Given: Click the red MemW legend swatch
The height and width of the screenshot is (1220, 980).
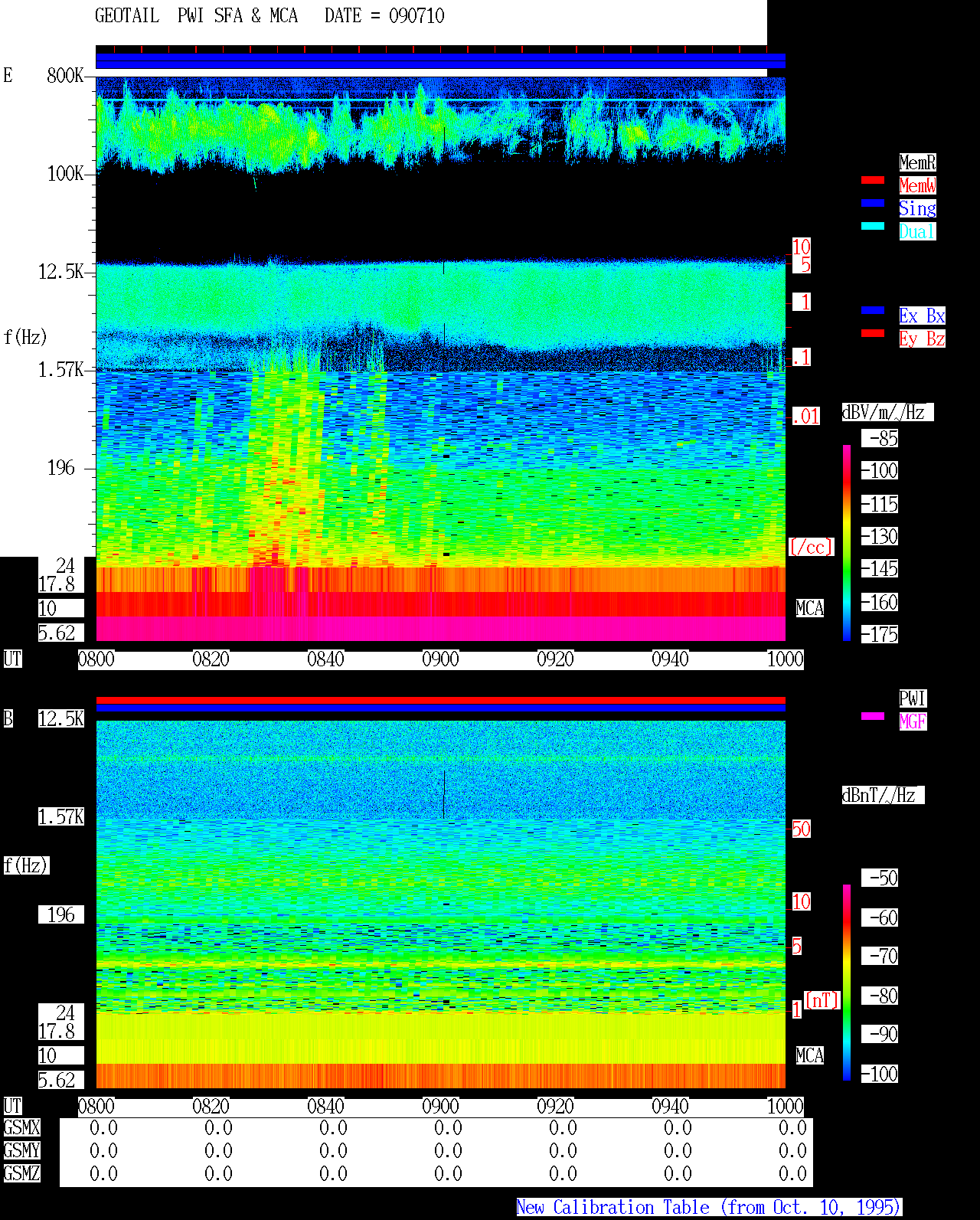Looking at the screenshot, I should point(873,180).
